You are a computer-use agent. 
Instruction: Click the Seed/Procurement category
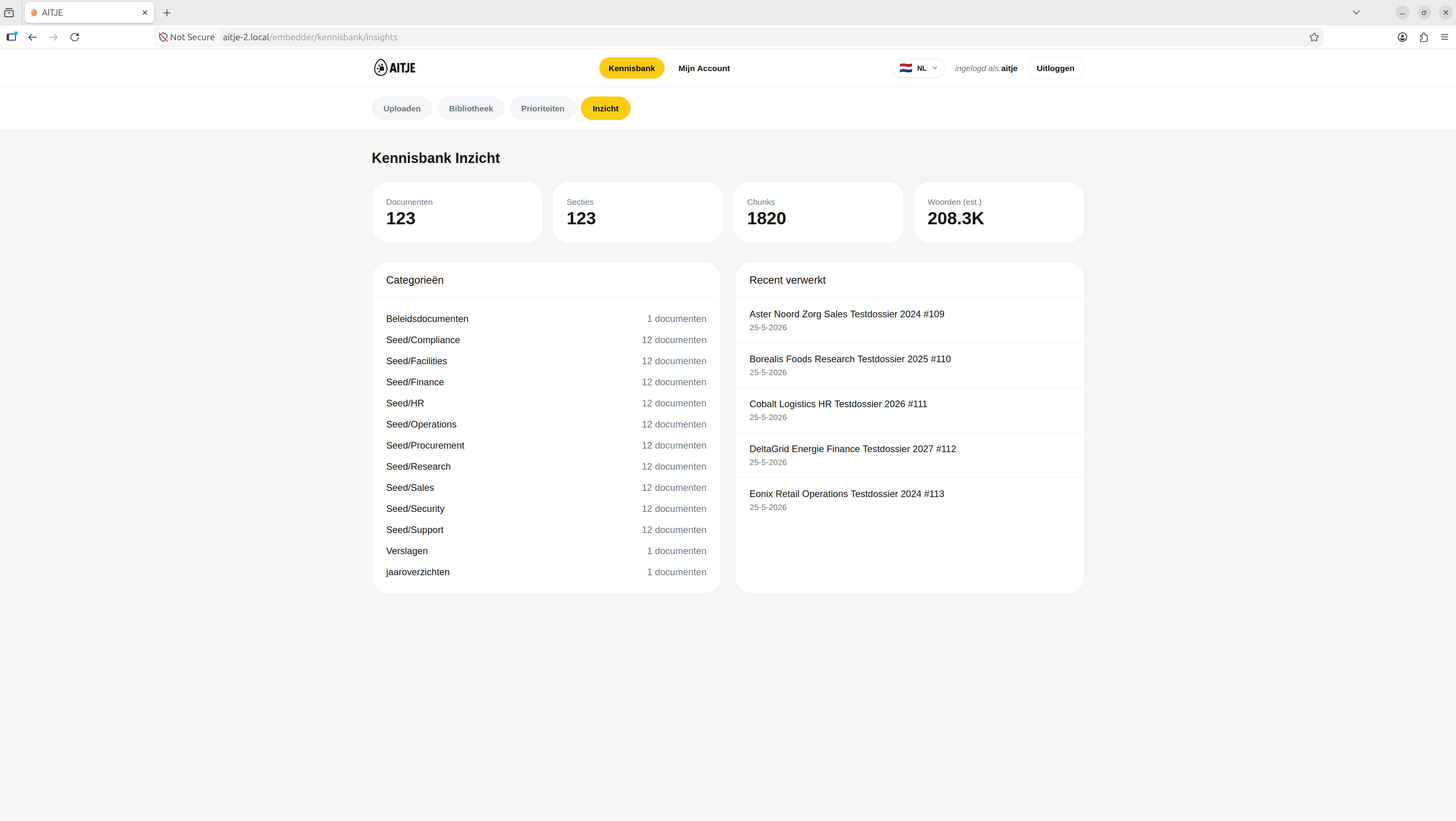(546, 445)
